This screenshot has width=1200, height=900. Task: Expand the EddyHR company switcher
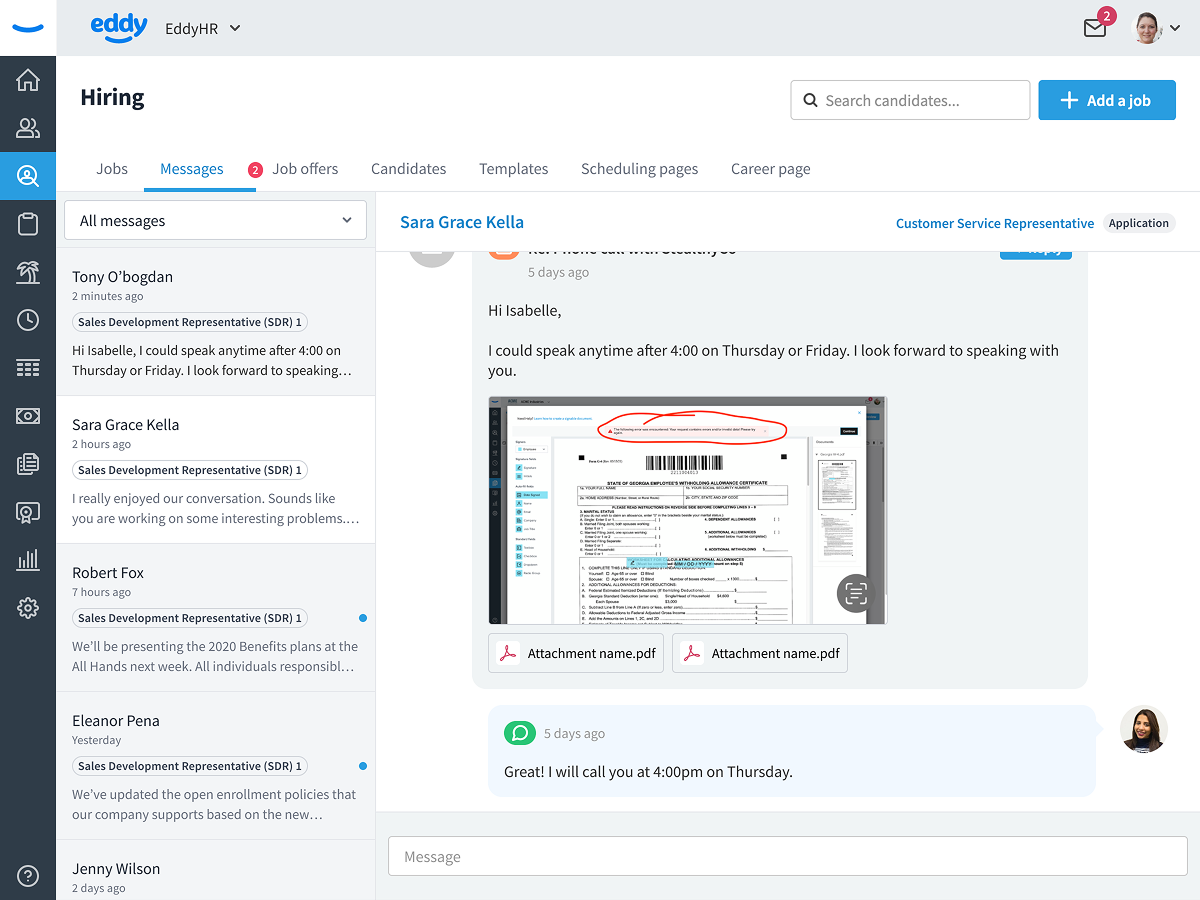pos(203,28)
